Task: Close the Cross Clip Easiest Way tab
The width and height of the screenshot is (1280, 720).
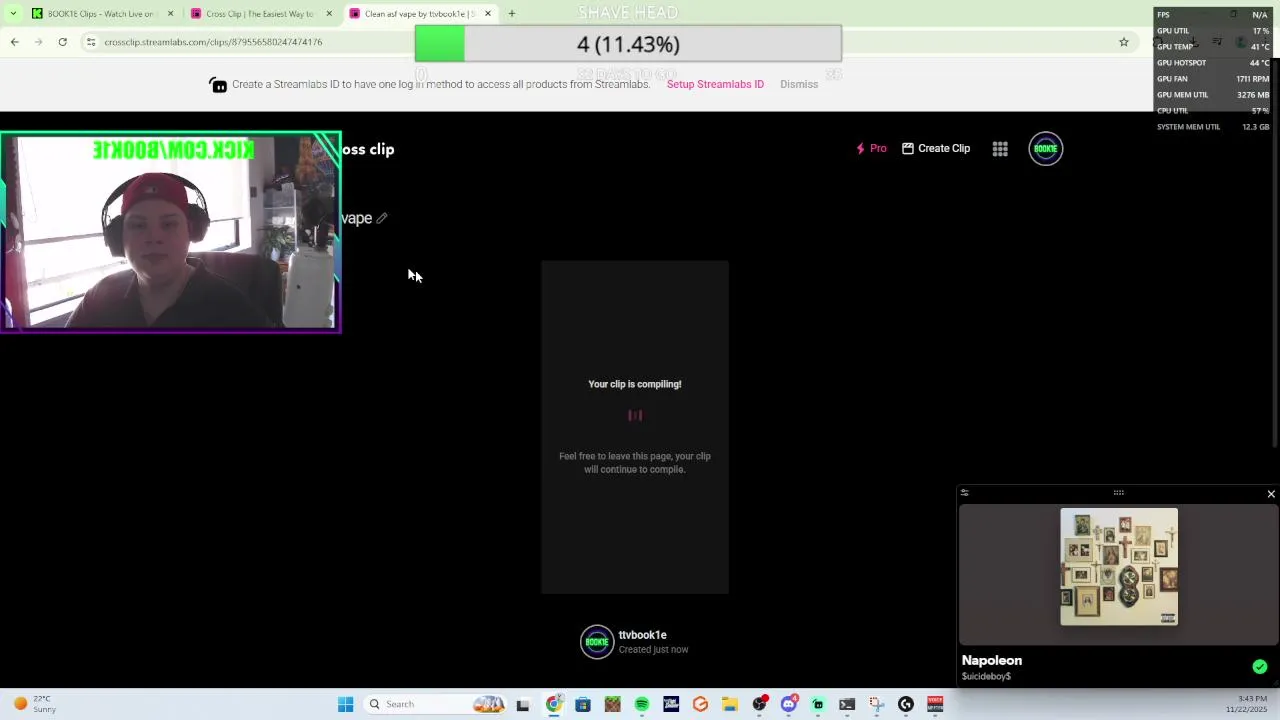Action: click(x=329, y=14)
